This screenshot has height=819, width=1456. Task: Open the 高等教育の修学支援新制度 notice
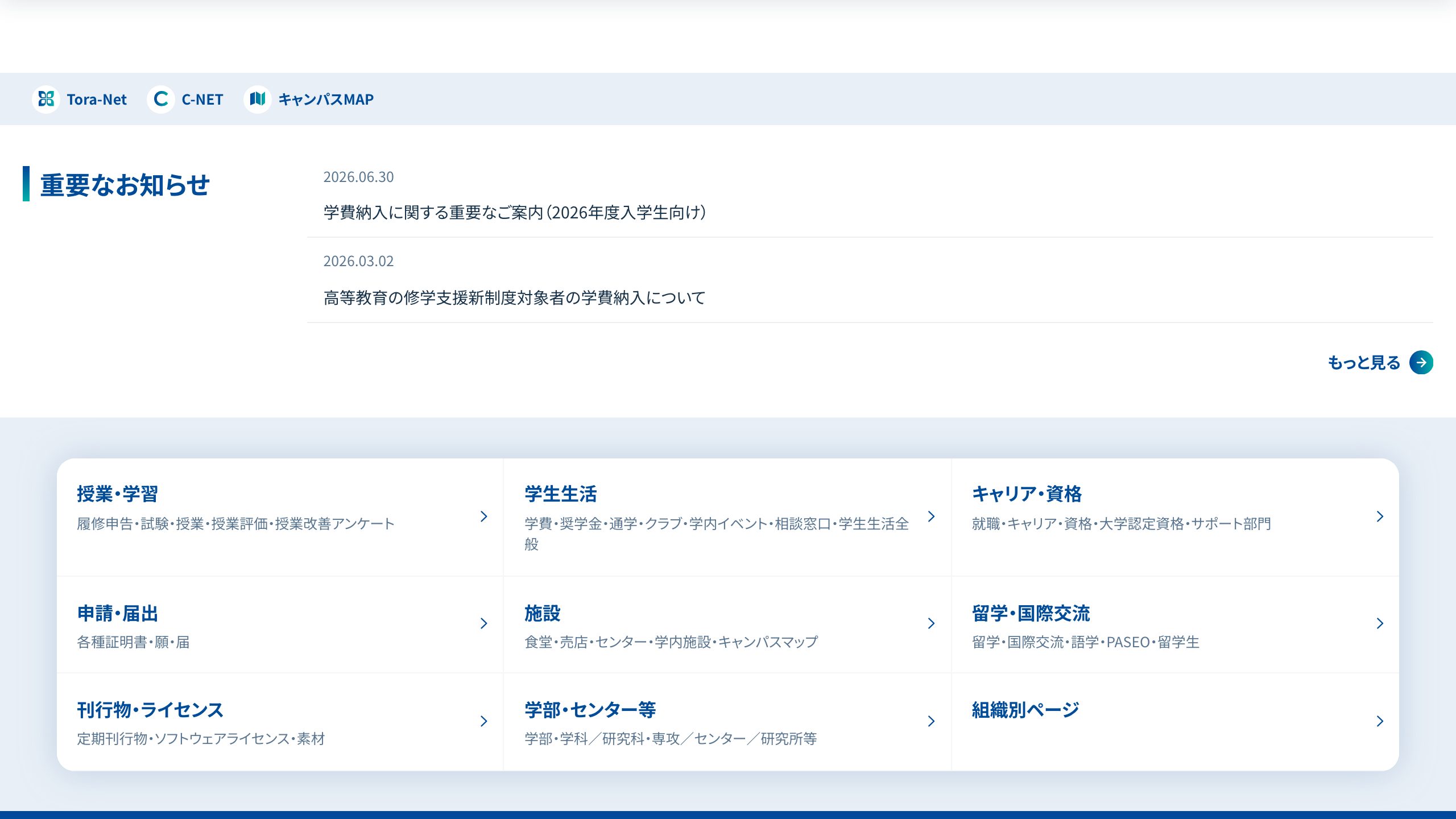pyautogui.click(x=515, y=297)
